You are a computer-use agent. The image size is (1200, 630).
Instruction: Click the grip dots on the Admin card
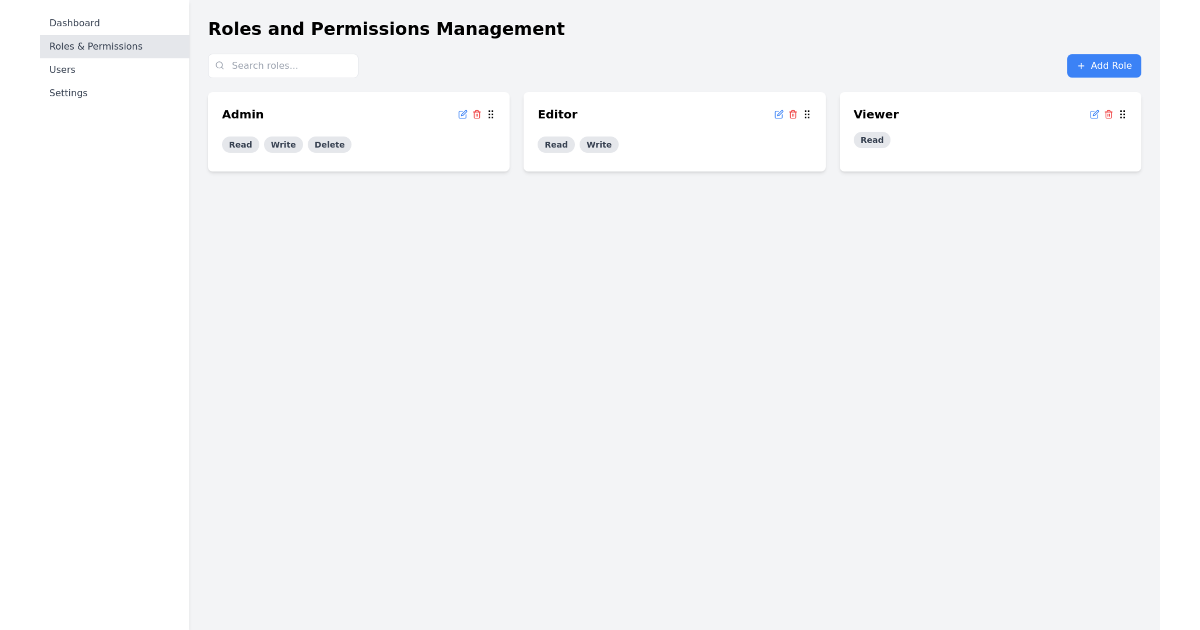click(x=491, y=114)
